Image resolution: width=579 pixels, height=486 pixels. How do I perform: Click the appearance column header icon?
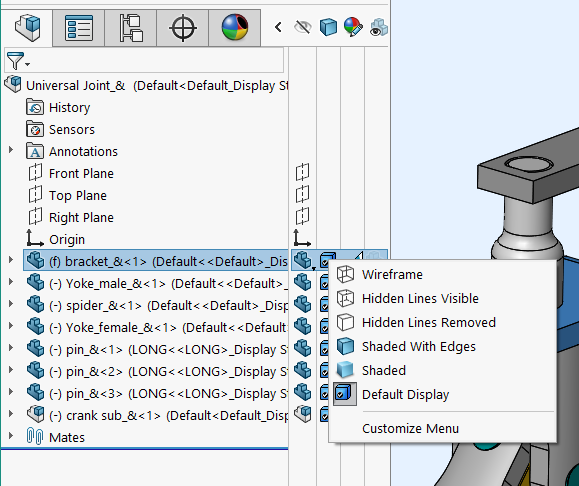tap(353, 27)
